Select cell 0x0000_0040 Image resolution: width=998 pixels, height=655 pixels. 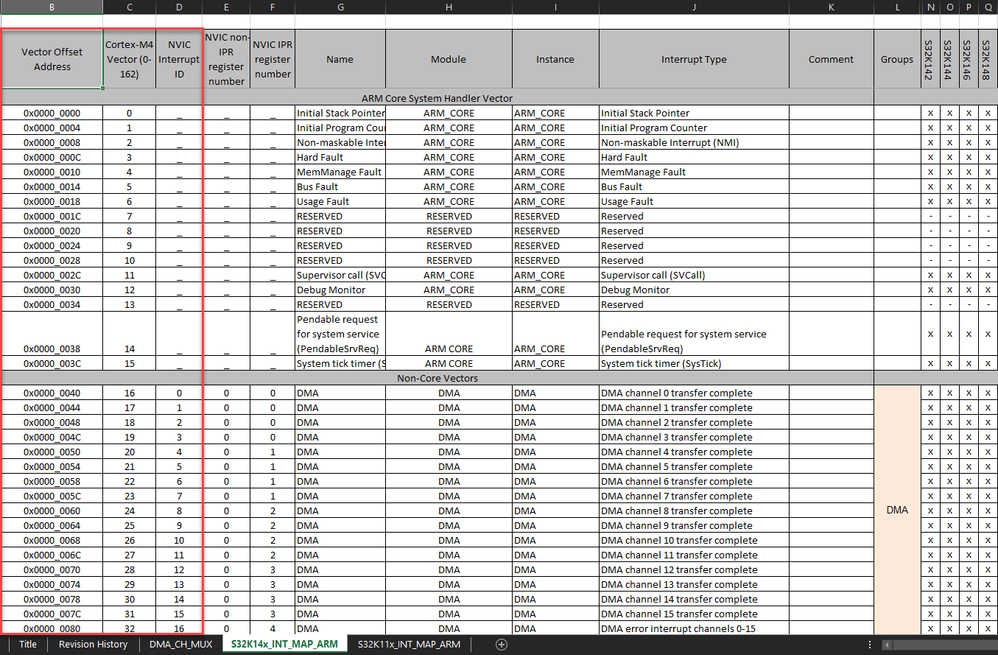tap(52, 393)
